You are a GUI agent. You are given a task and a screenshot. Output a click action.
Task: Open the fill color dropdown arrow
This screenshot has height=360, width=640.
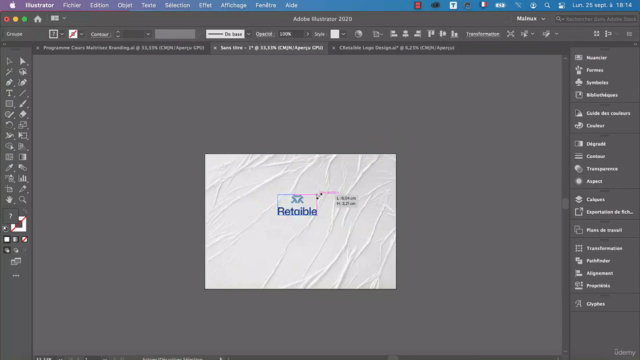click(62, 34)
